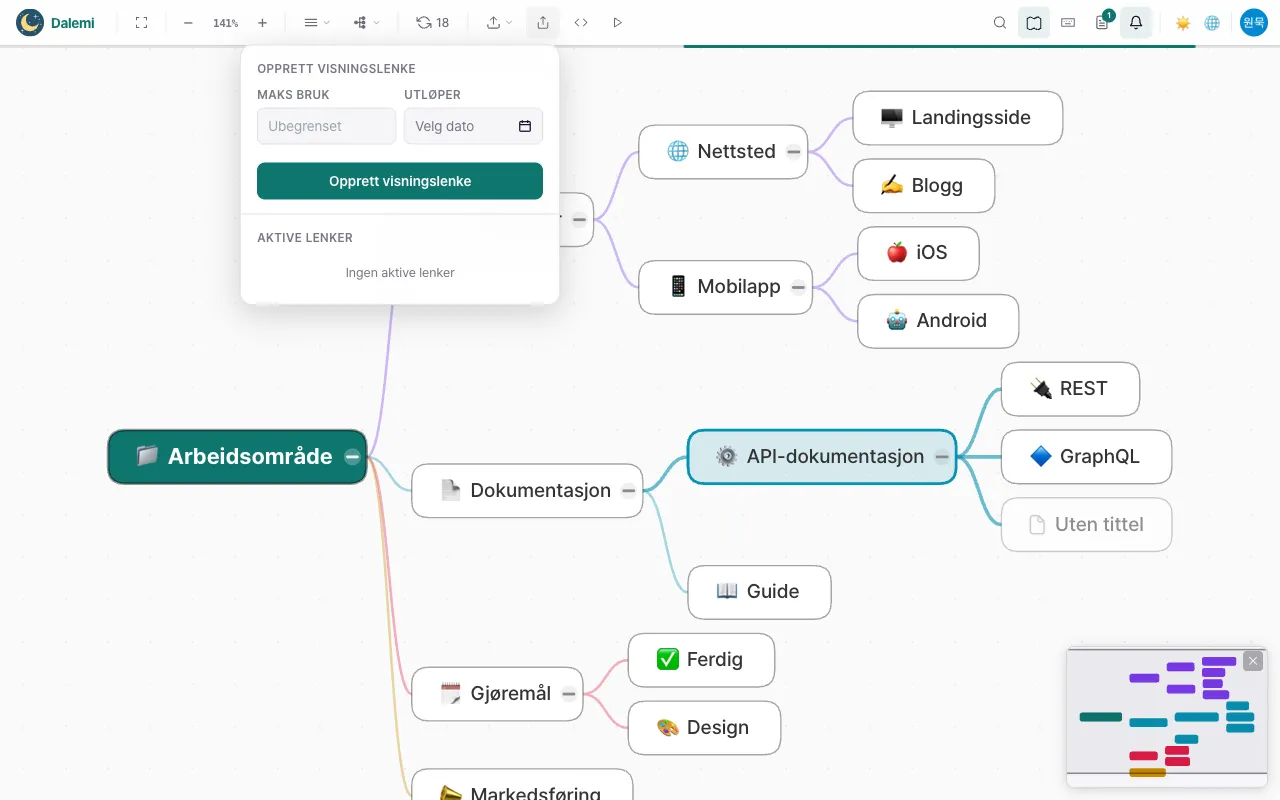Open the embed code icon
1280x800 pixels.
(x=581, y=22)
